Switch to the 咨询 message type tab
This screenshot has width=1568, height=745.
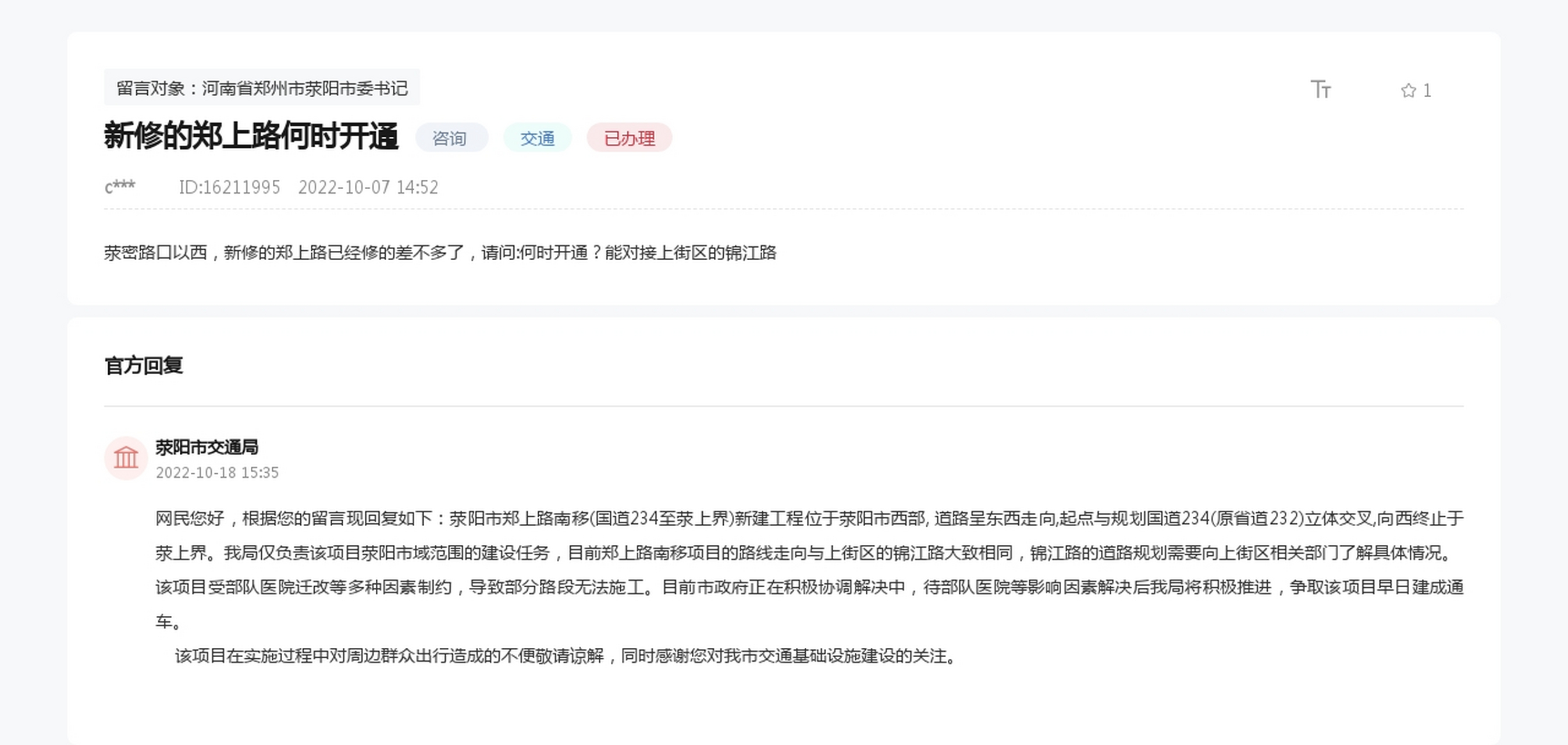pyautogui.click(x=451, y=139)
